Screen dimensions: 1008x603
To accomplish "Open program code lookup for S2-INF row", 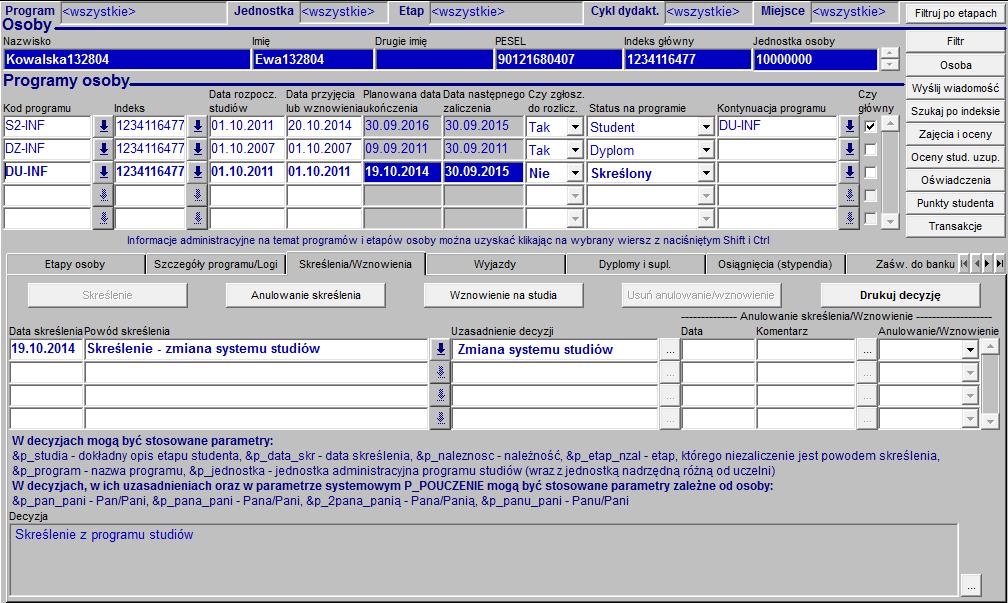I will point(103,127).
